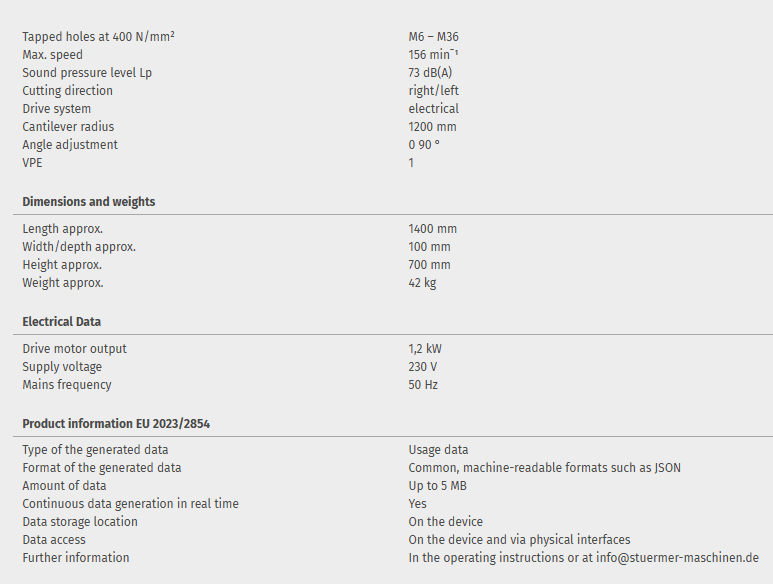Click the VPE label
The image size is (773, 584).
click(x=33, y=163)
